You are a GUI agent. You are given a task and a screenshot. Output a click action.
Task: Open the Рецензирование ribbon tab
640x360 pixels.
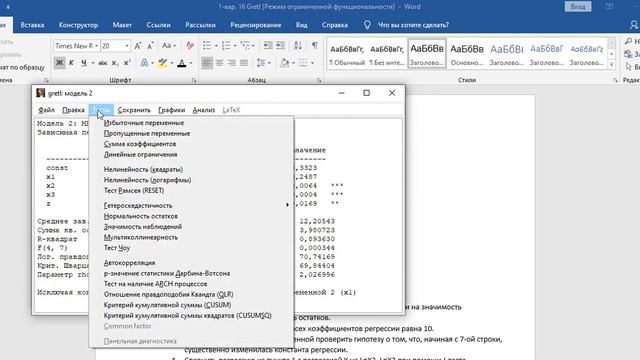[256, 25]
